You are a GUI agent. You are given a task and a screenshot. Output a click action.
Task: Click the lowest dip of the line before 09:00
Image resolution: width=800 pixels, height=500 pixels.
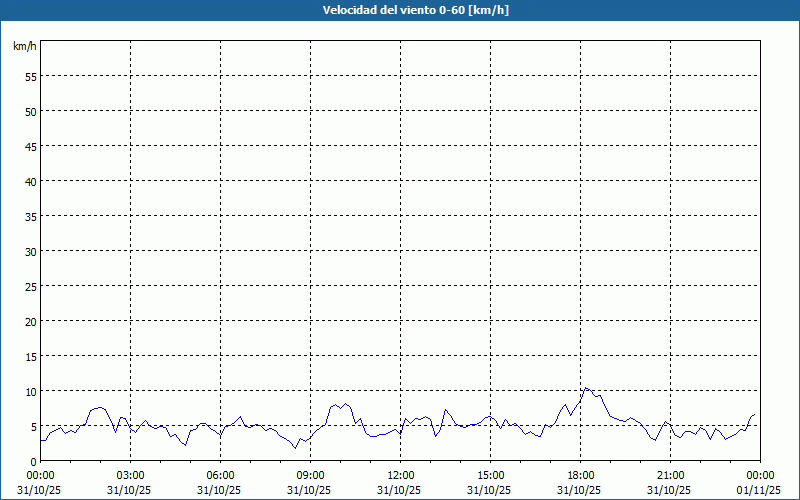pos(296,448)
